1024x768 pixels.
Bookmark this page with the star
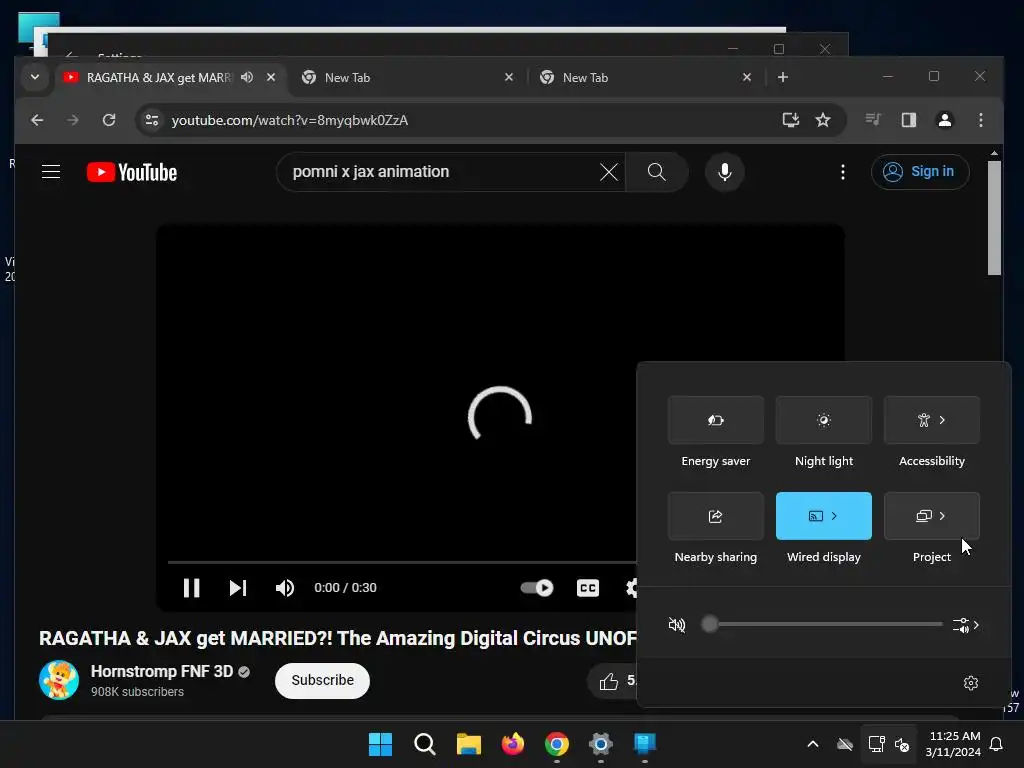point(823,120)
